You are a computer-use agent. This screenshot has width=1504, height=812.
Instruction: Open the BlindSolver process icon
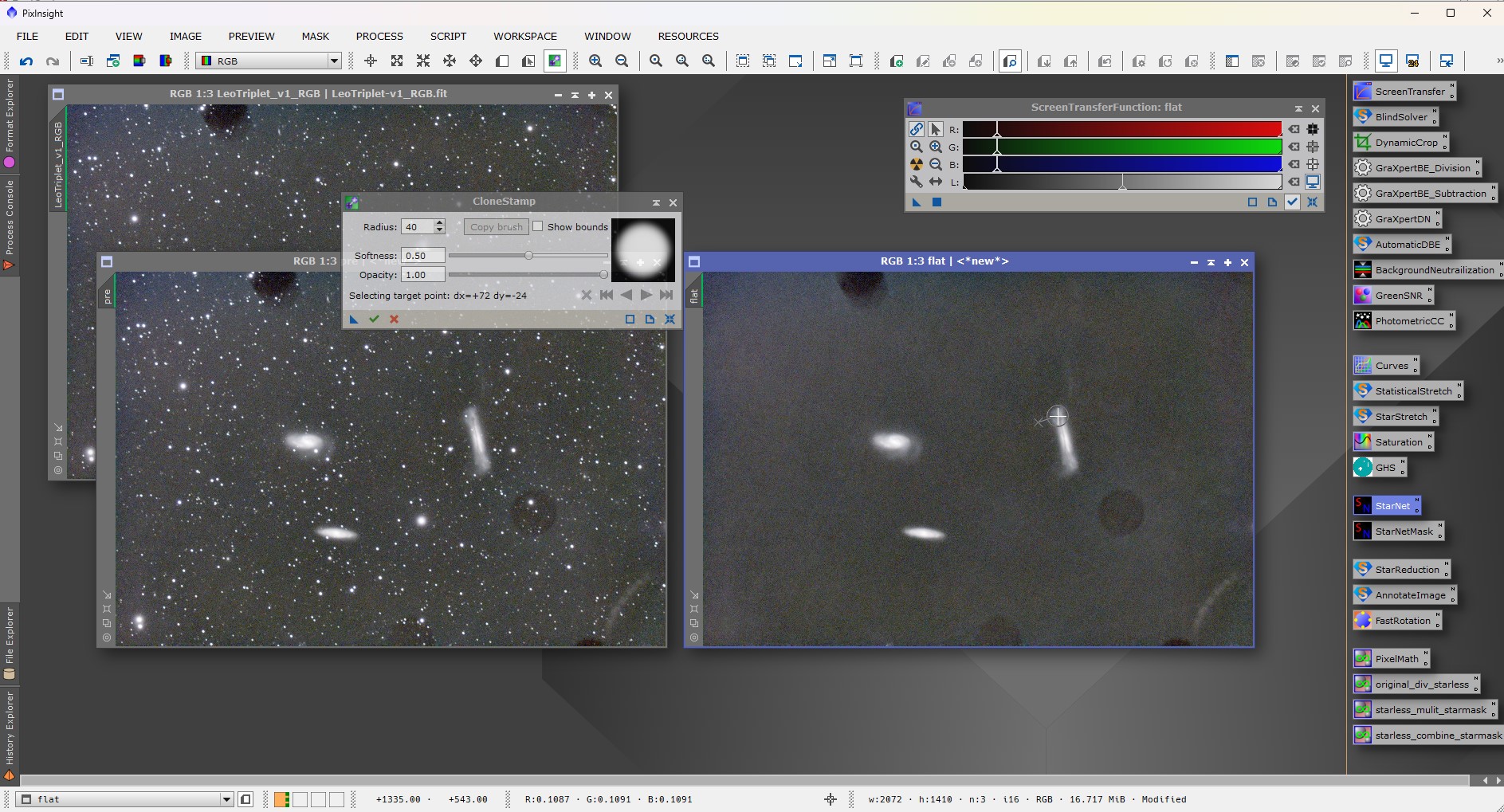tap(1394, 117)
